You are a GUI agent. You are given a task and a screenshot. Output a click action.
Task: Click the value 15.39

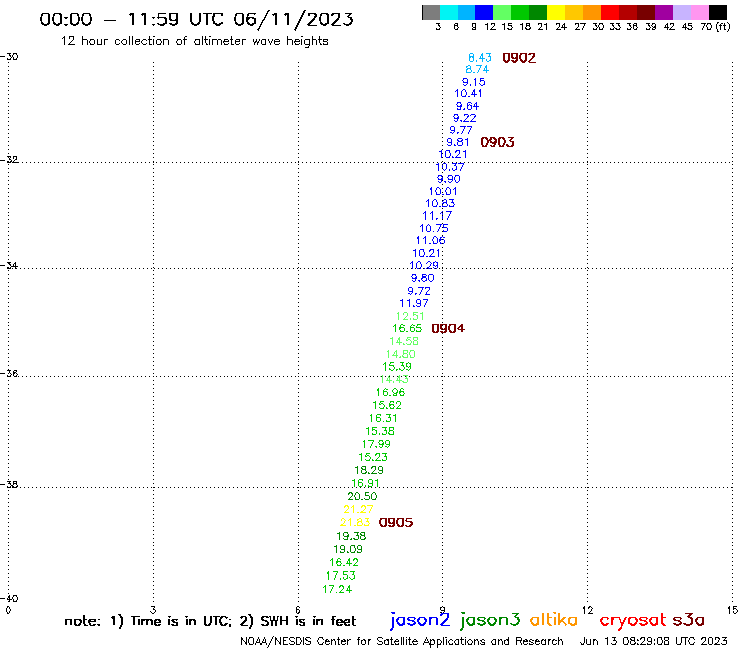397,366
